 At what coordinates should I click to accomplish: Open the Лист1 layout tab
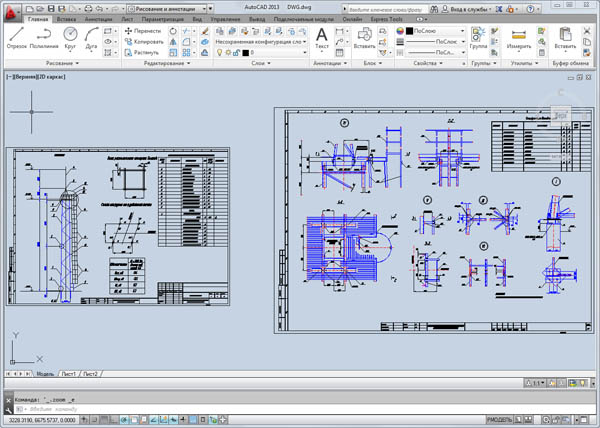click(68, 373)
